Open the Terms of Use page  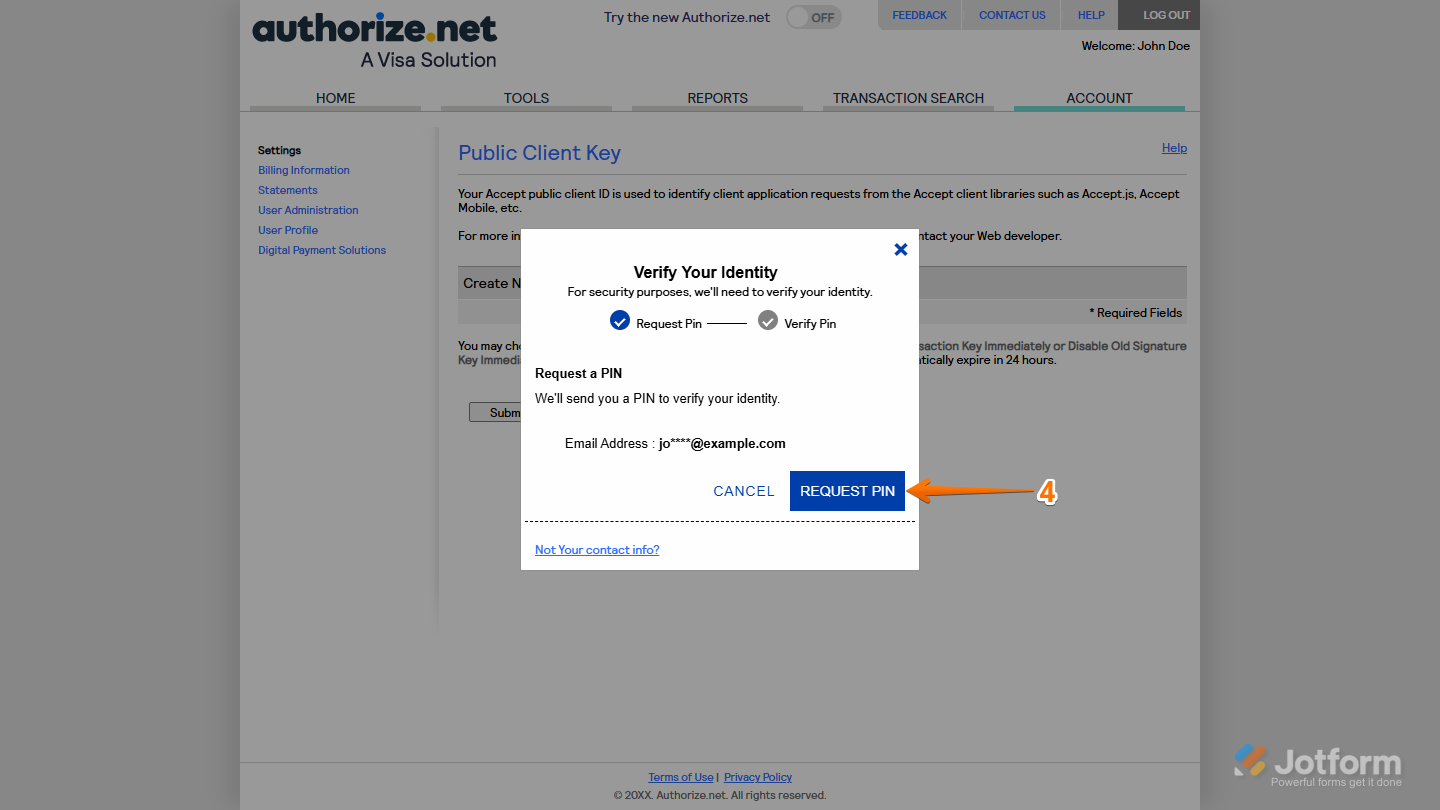(680, 776)
